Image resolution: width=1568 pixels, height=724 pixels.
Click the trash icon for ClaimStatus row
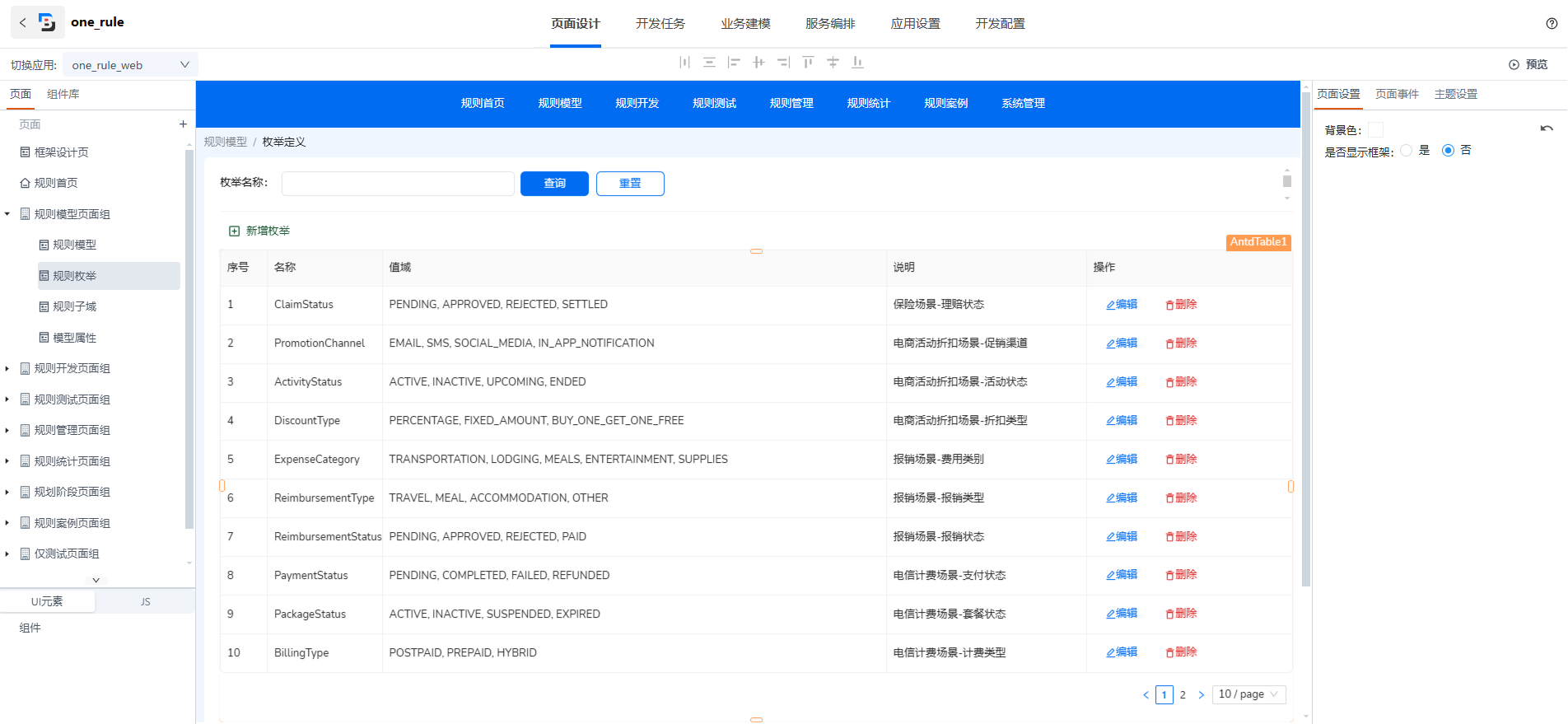(x=1169, y=305)
